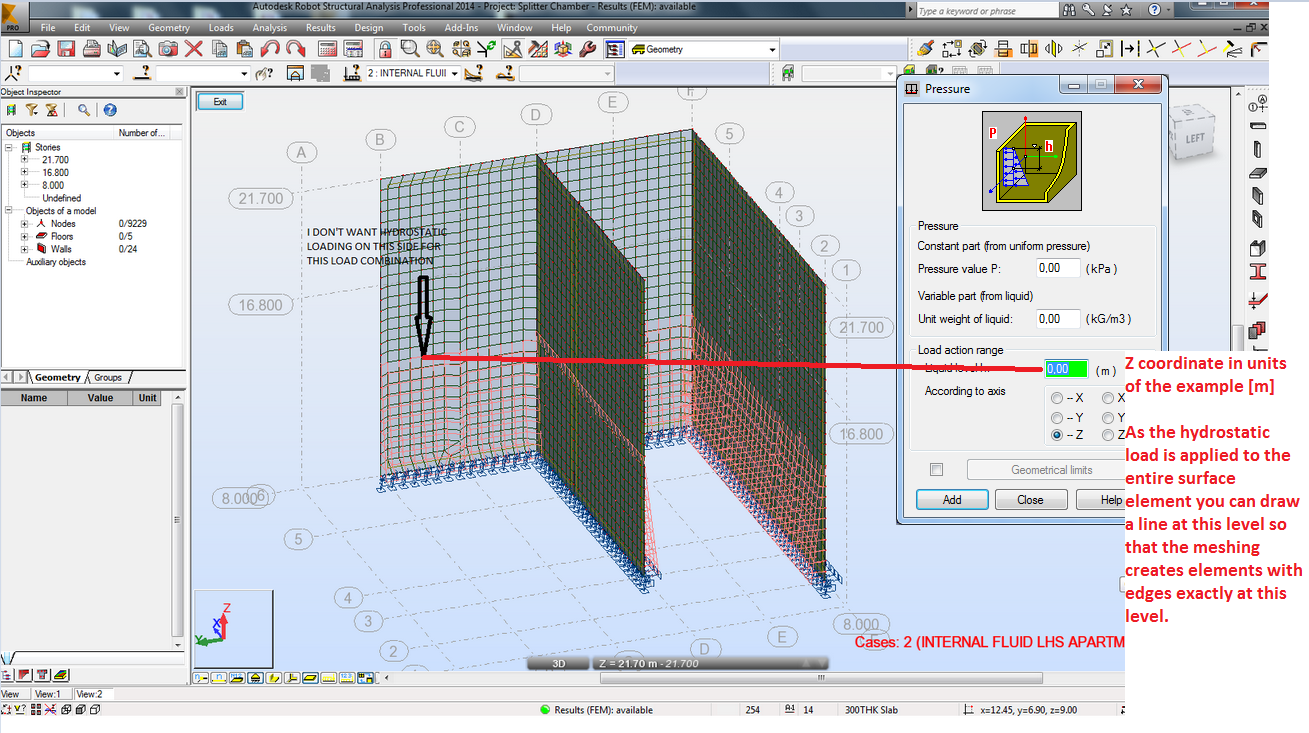This screenshot has height=733, width=1309.
Task: Expand the Nodes tree item
Action: 24,224
